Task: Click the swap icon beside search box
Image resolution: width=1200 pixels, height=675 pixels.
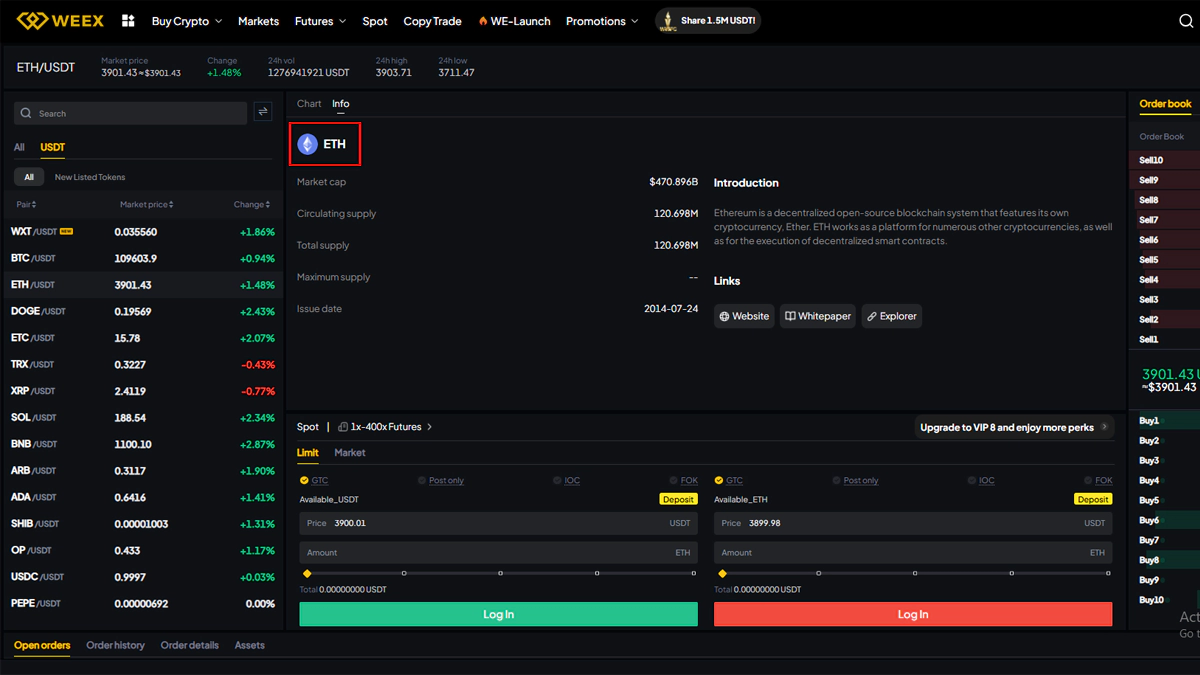Action: [263, 112]
